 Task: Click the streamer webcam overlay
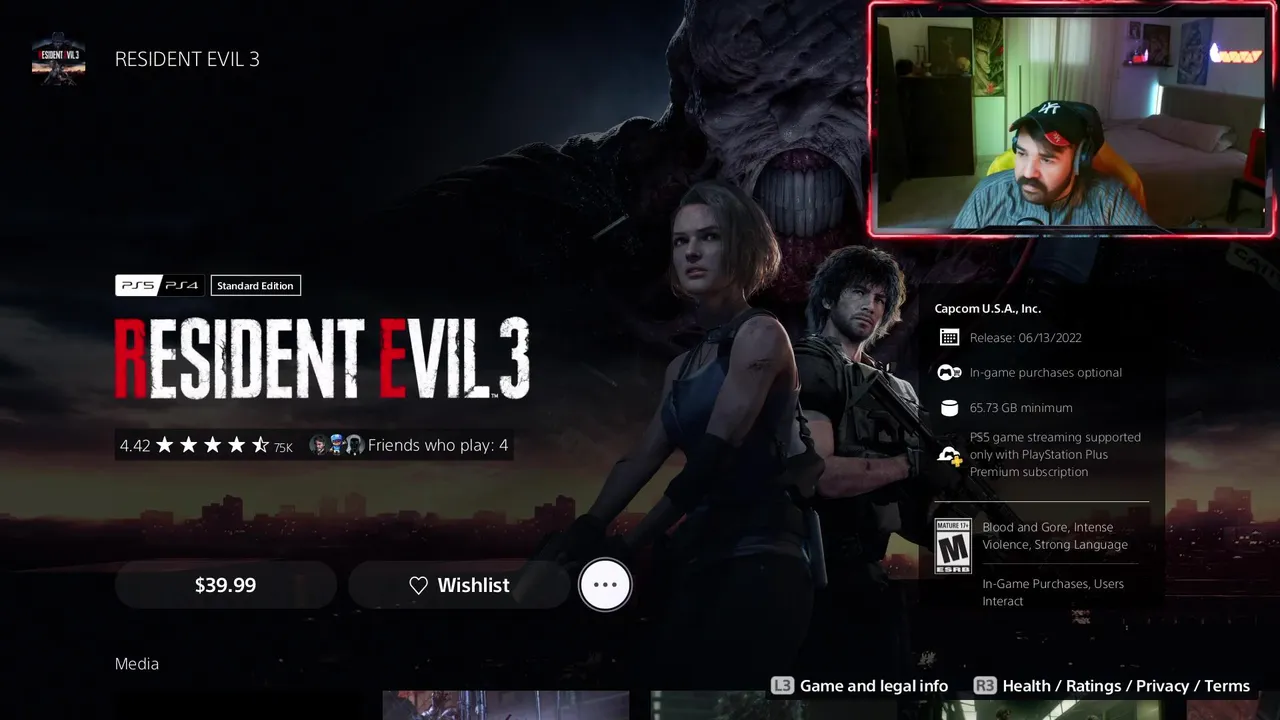[1072, 120]
